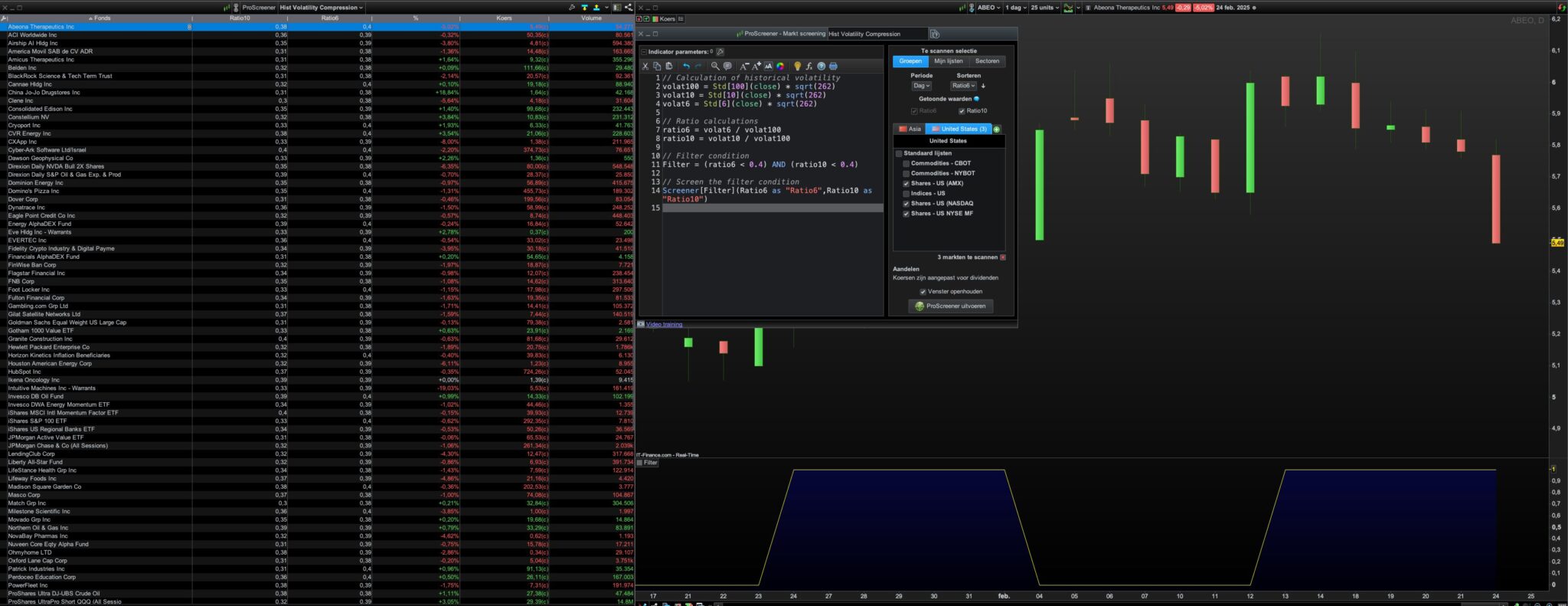
Task: Select the United States (3) market tab
Action: [959, 129]
